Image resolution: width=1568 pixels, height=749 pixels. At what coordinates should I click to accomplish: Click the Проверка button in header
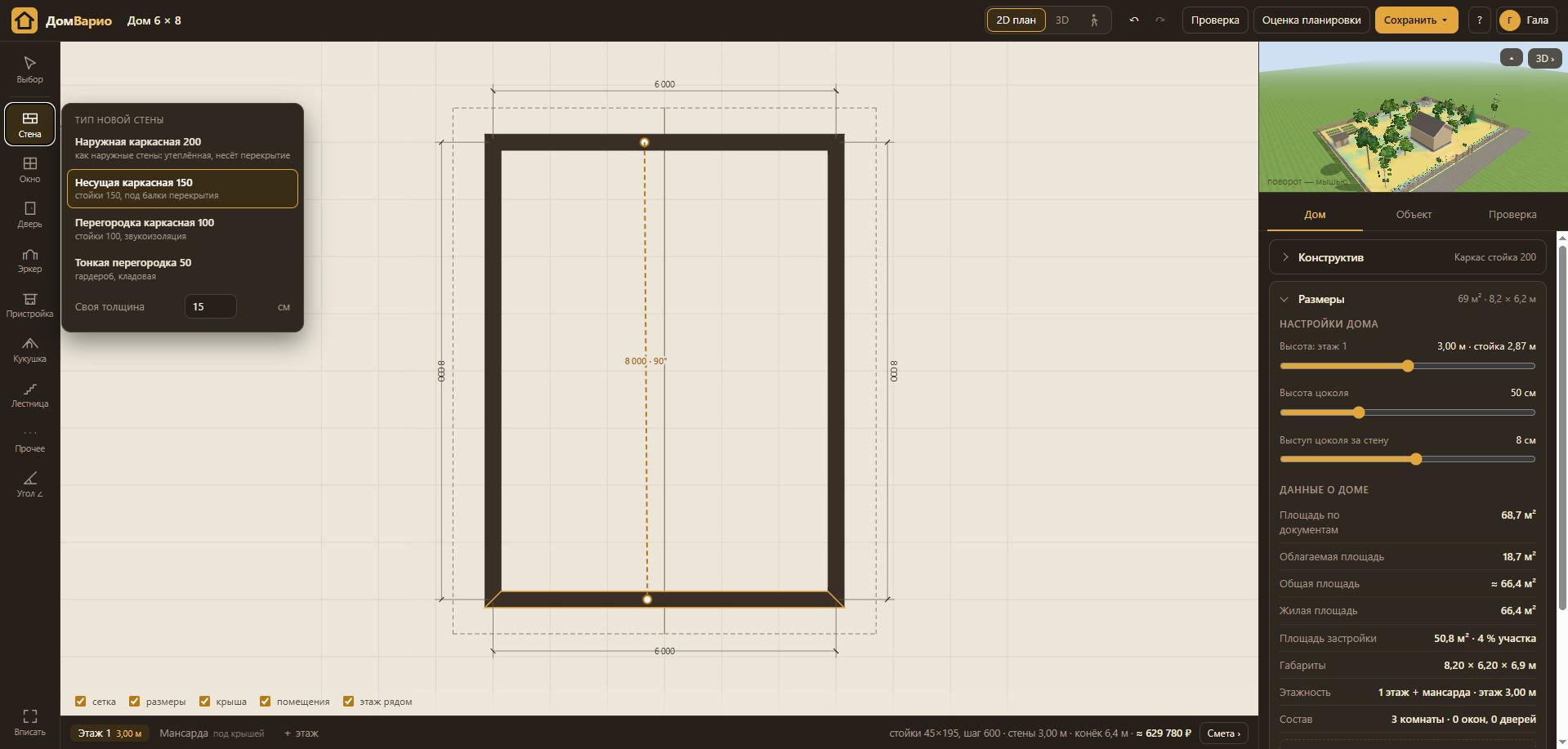click(x=1215, y=20)
